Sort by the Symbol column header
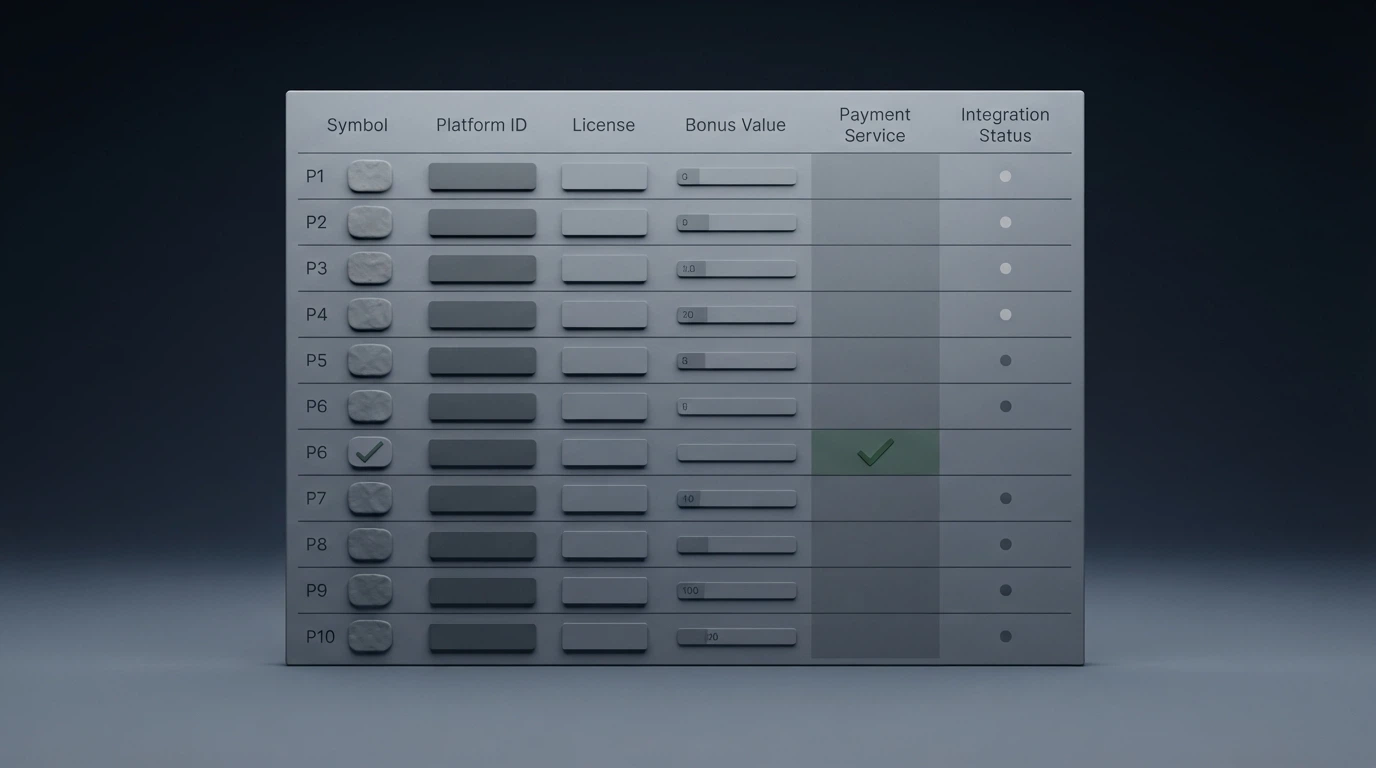Image resolution: width=1376 pixels, height=768 pixels. pos(357,125)
